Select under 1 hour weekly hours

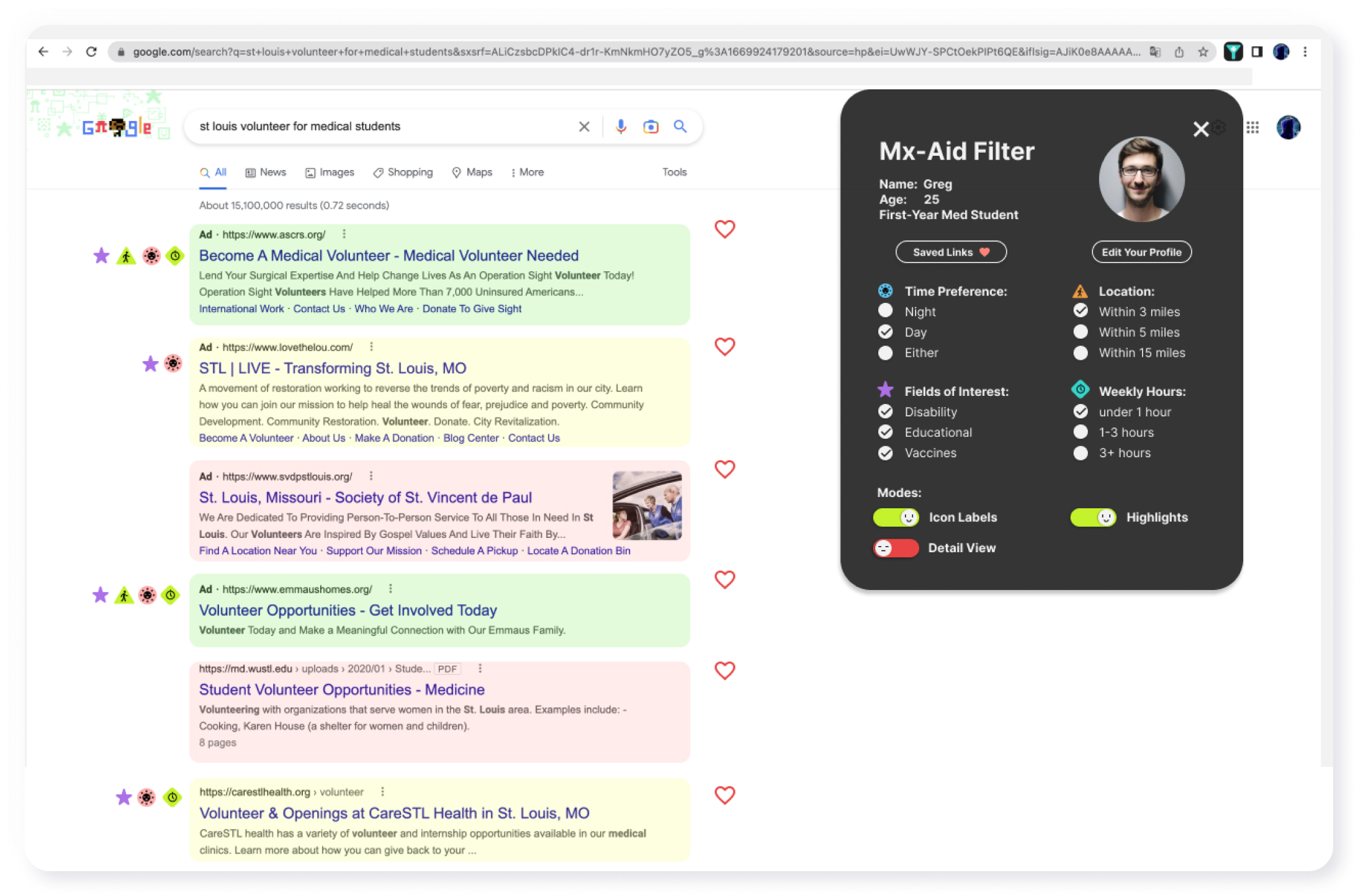1081,411
